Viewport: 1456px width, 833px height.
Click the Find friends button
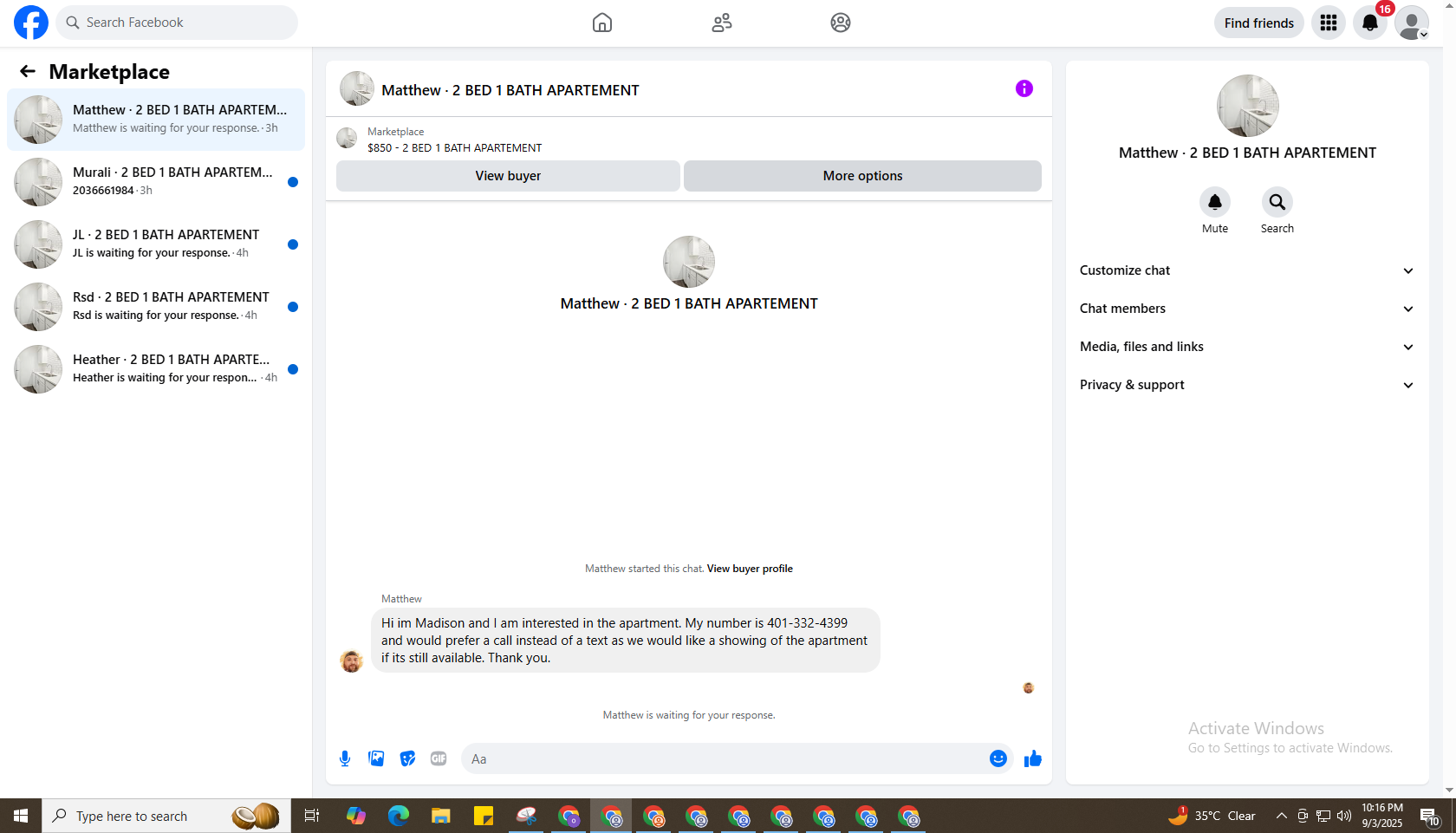(x=1259, y=23)
